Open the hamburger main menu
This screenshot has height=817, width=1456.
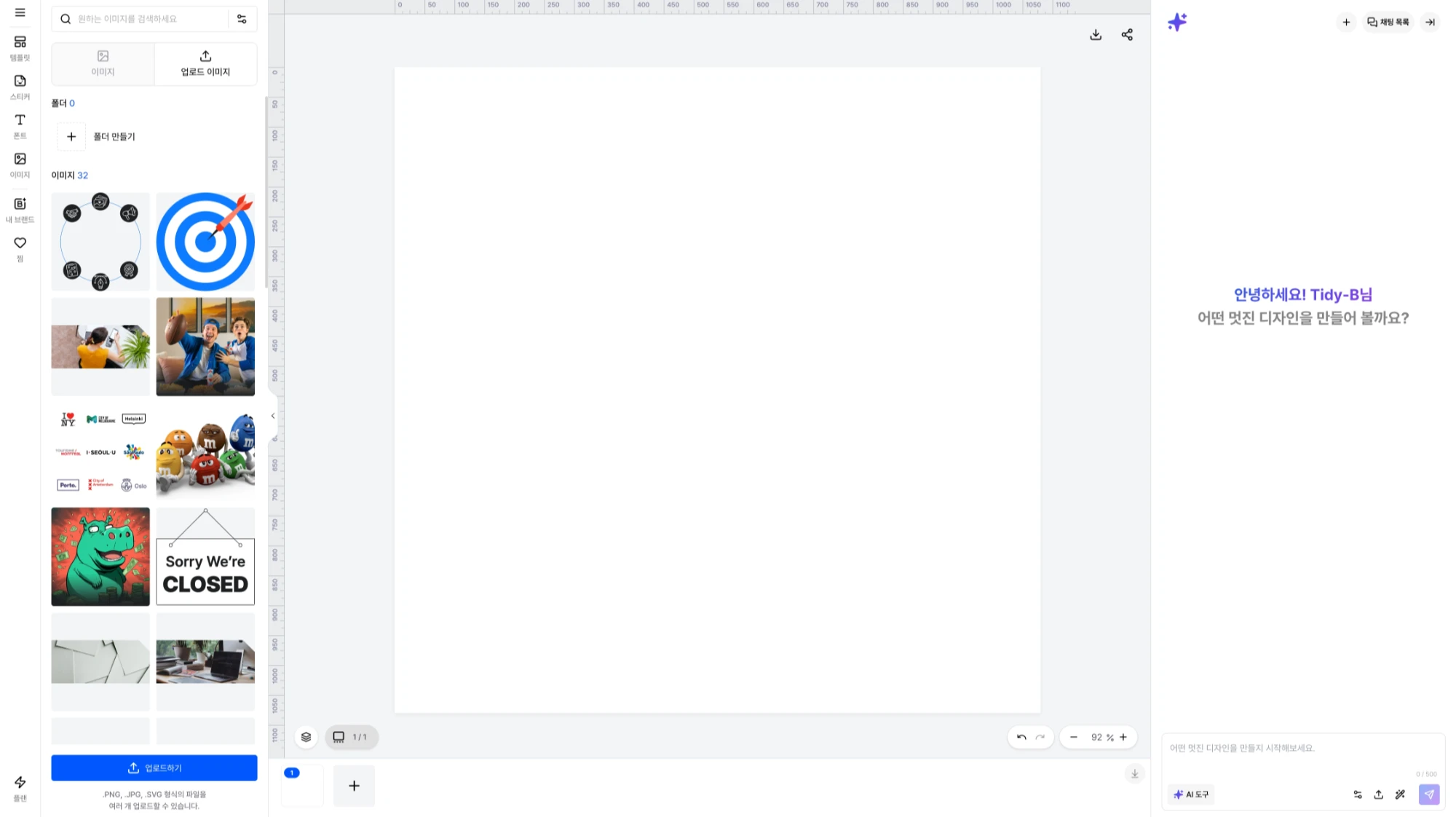click(x=20, y=12)
